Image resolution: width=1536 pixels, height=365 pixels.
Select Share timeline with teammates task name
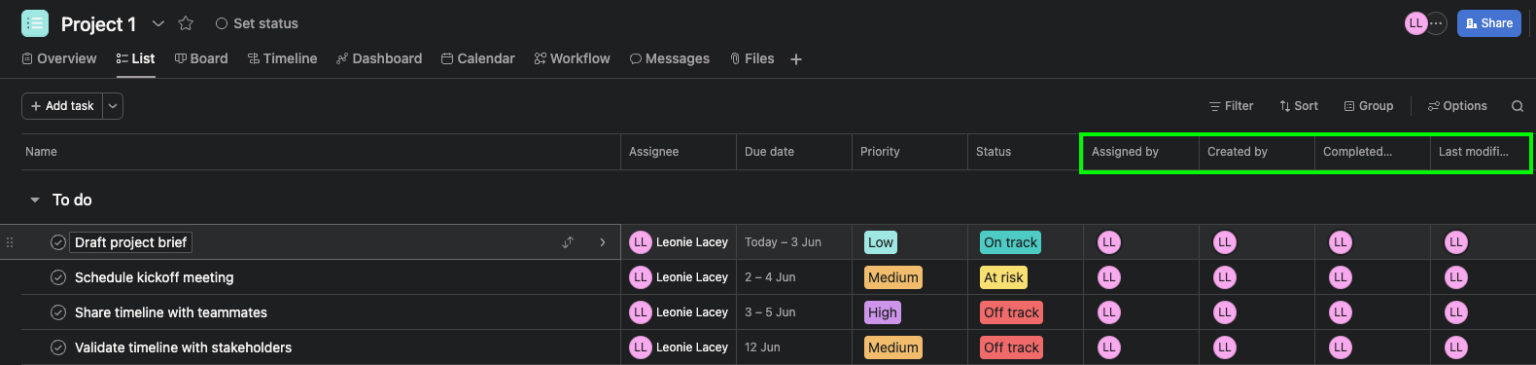coord(171,312)
